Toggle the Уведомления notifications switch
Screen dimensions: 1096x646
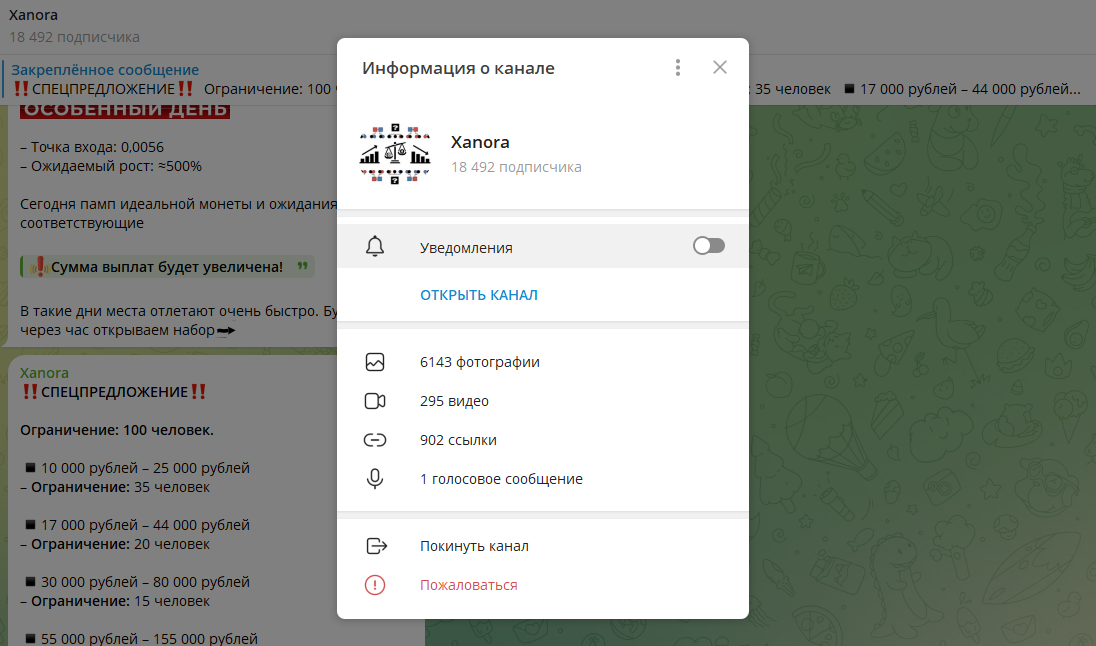point(709,246)
